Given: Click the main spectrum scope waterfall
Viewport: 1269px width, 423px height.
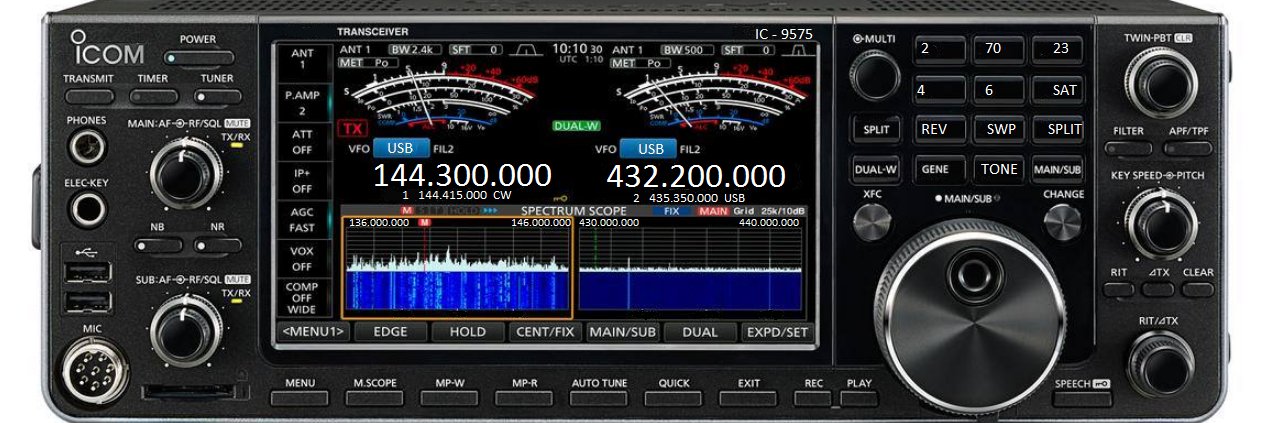Looking at the screenshot, I should click(459, 290).
